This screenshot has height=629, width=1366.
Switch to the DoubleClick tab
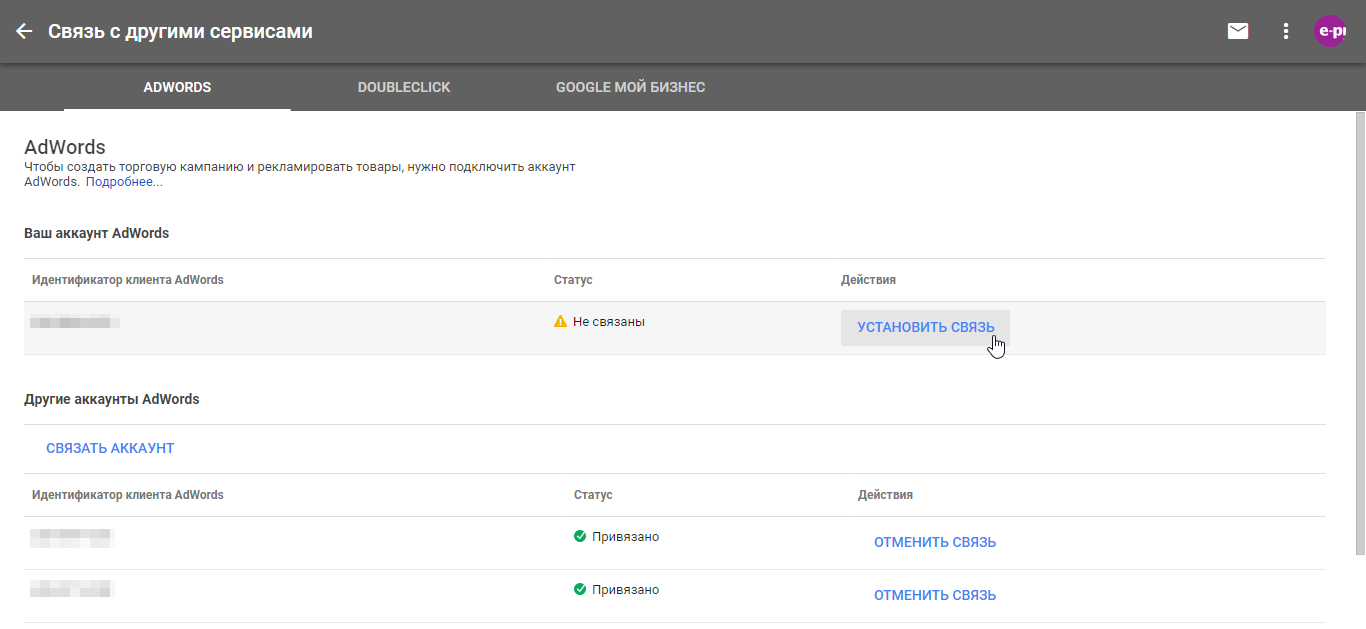[x=404, y=87]
